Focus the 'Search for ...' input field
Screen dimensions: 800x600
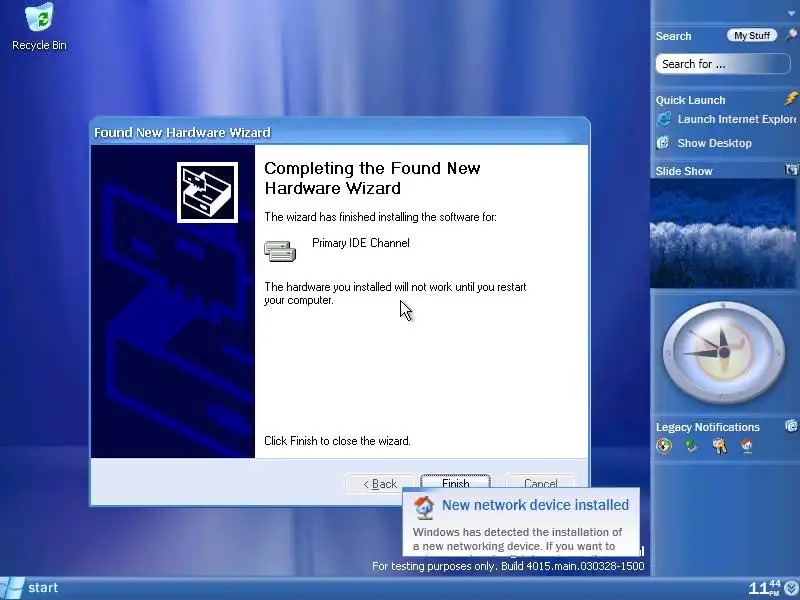click(x=723, y=64)
